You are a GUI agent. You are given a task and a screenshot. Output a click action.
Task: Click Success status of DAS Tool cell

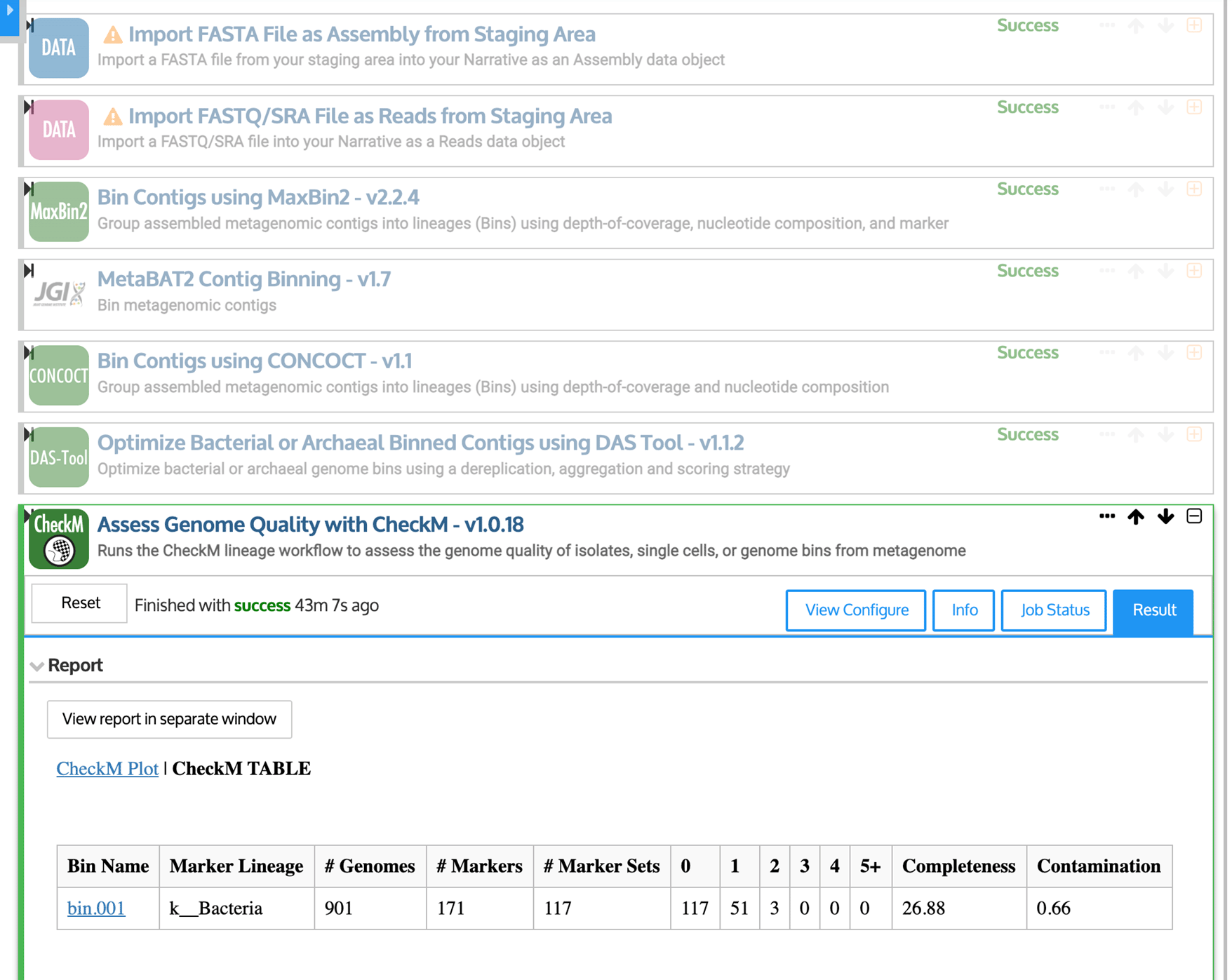point(1028,435)
